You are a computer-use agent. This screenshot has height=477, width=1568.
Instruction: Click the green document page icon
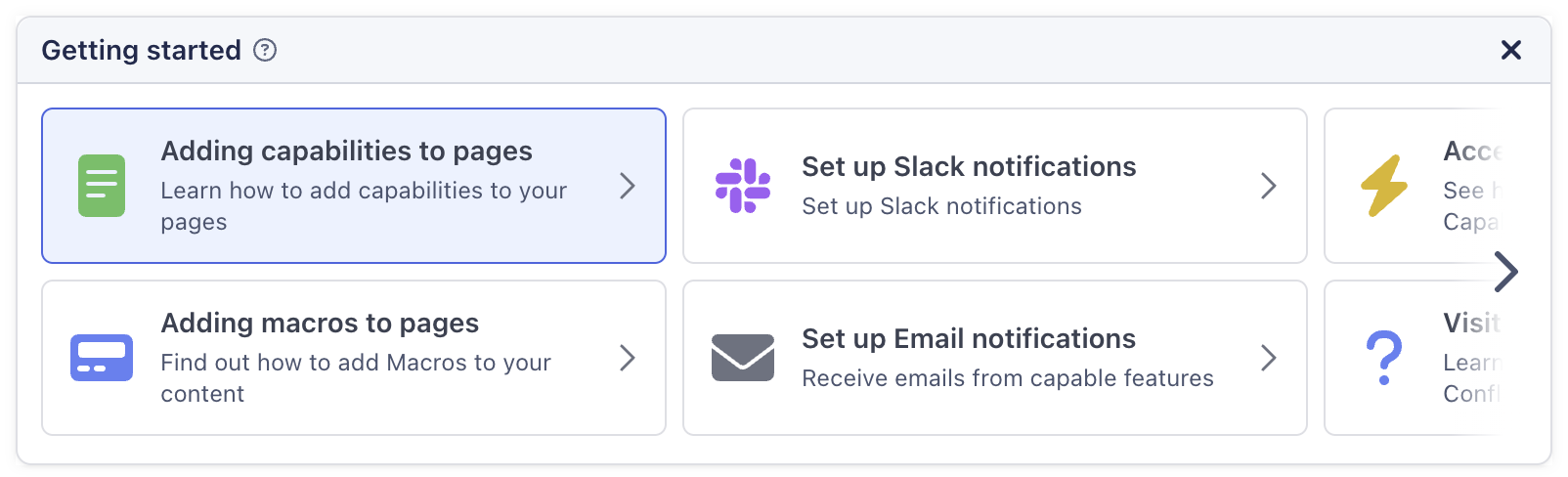point(102,186)
